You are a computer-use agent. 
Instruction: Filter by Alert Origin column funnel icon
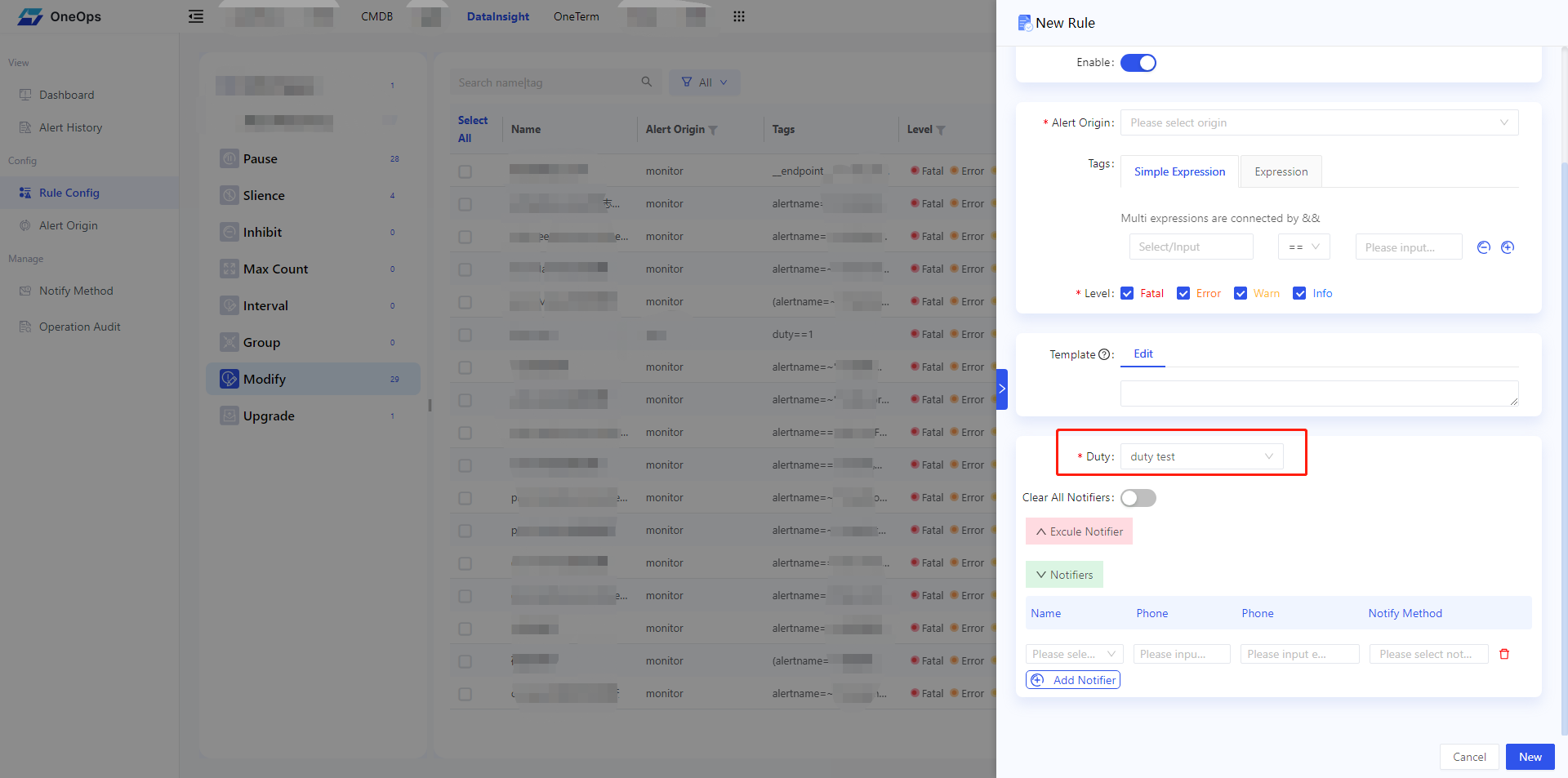(713, 131)
